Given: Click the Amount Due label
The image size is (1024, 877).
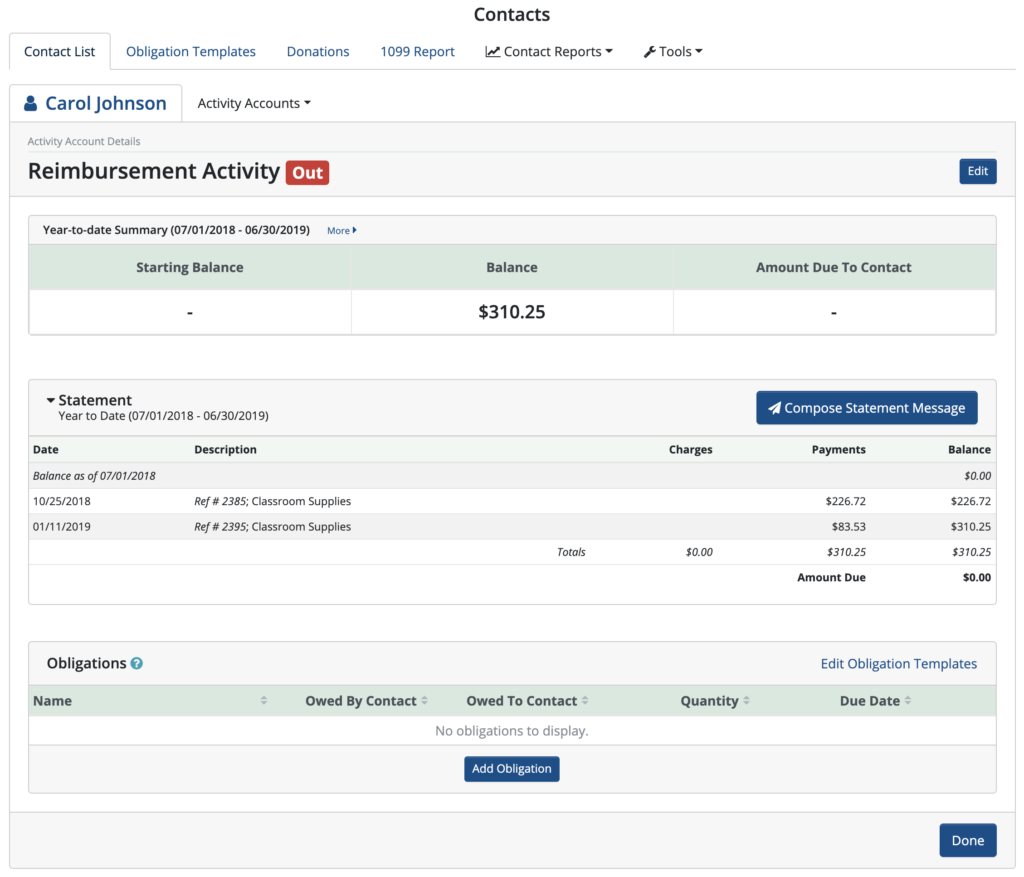Looking at the screenshot, I should [831, 578].
